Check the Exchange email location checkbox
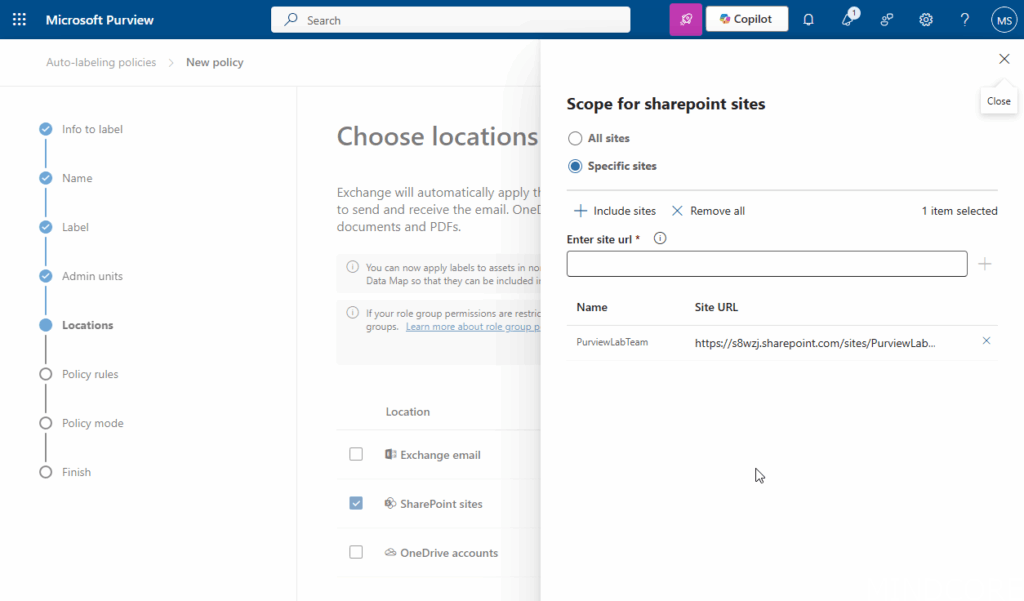 tap(356, 454)
